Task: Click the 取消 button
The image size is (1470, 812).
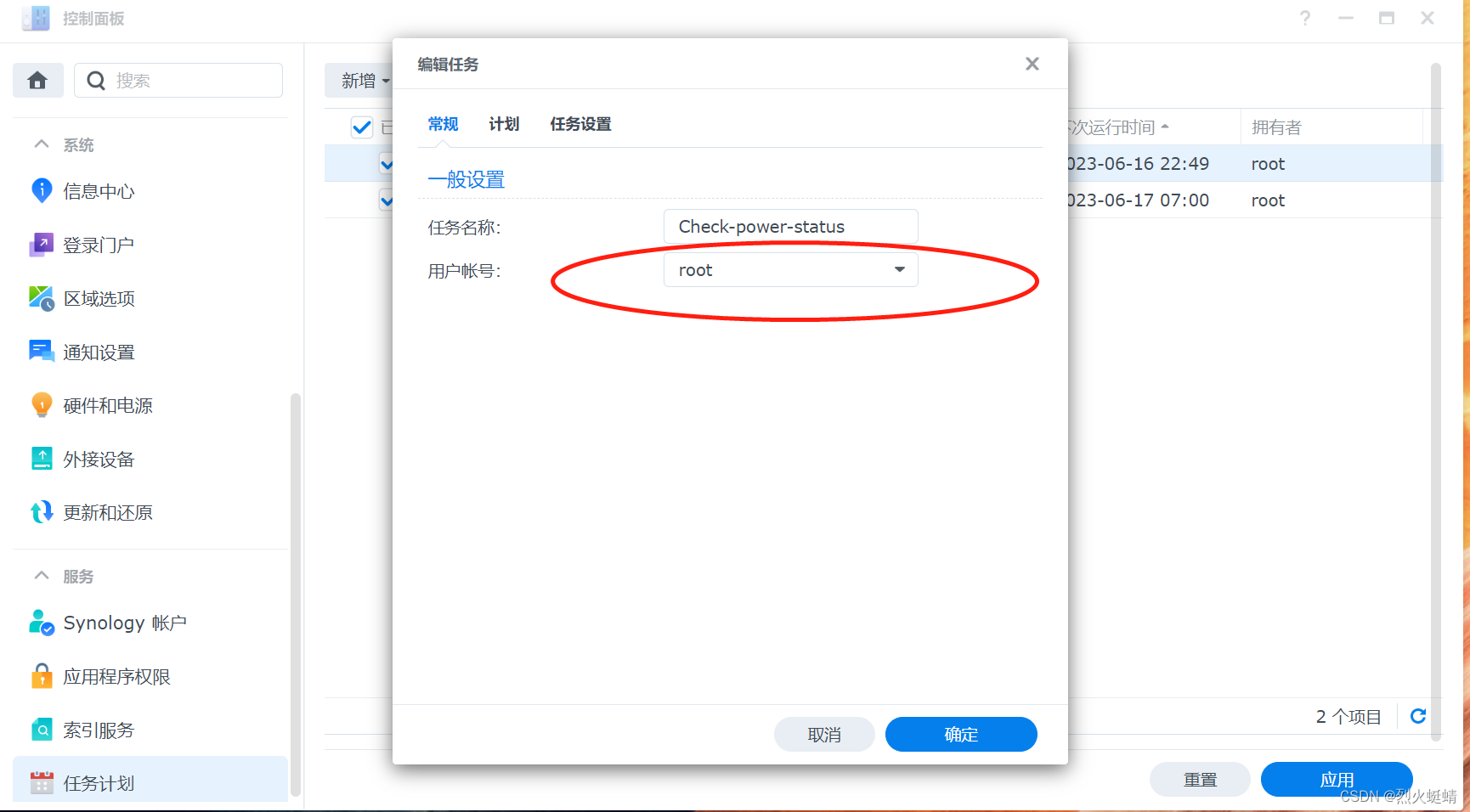Action: 824,734
